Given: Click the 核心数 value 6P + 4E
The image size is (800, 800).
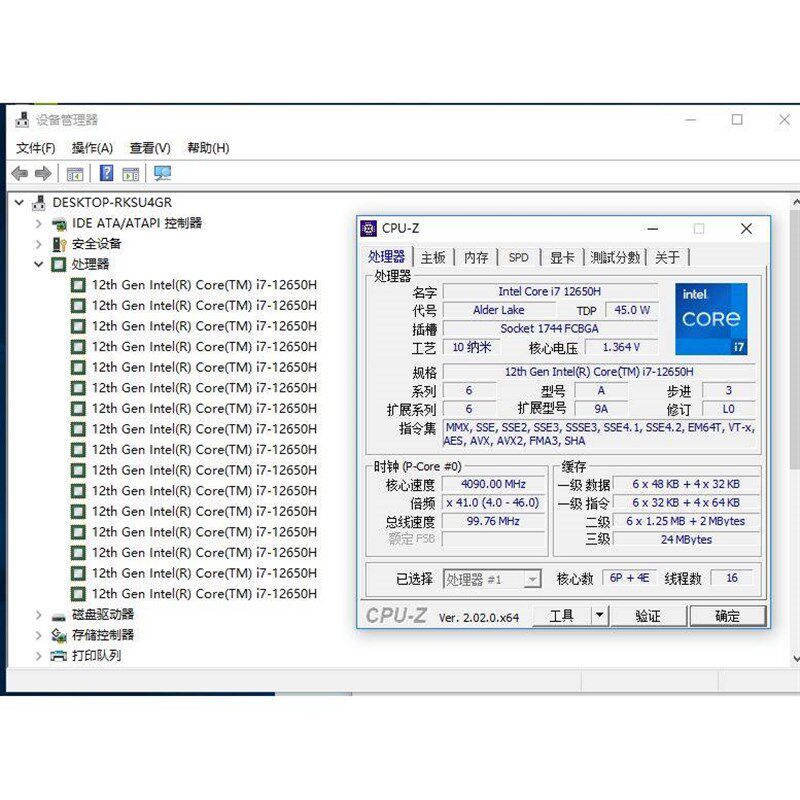Looking at the screenshot, I should [x=630, y=578].
